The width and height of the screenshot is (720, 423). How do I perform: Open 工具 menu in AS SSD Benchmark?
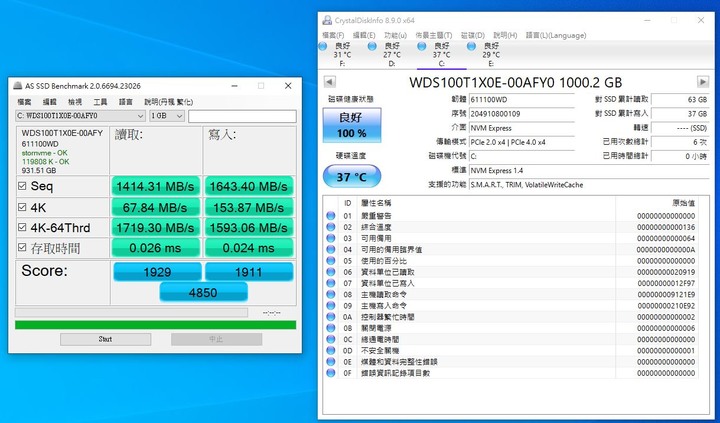100,102
